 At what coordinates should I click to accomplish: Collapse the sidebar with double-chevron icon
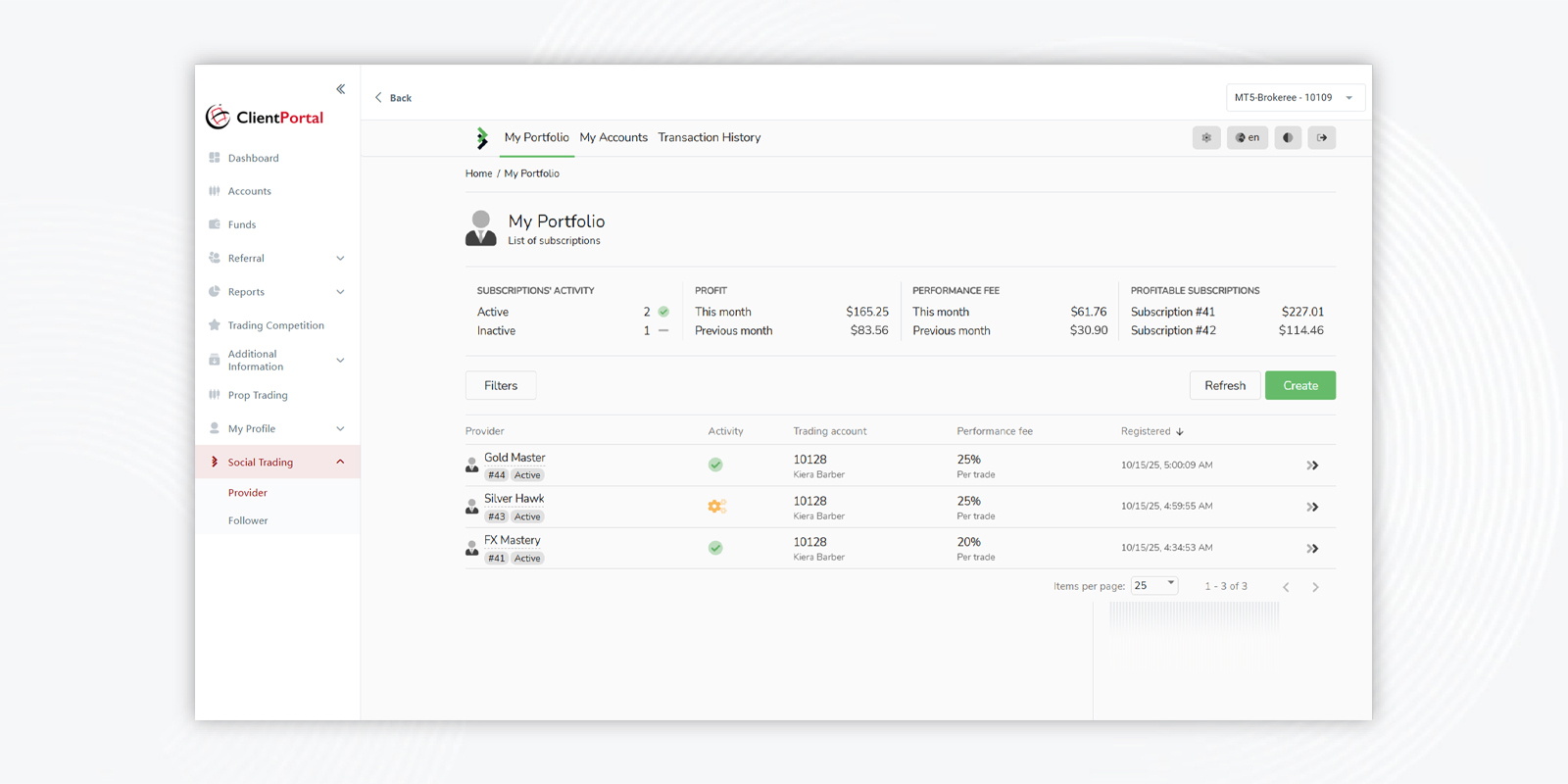pos(340,89)
